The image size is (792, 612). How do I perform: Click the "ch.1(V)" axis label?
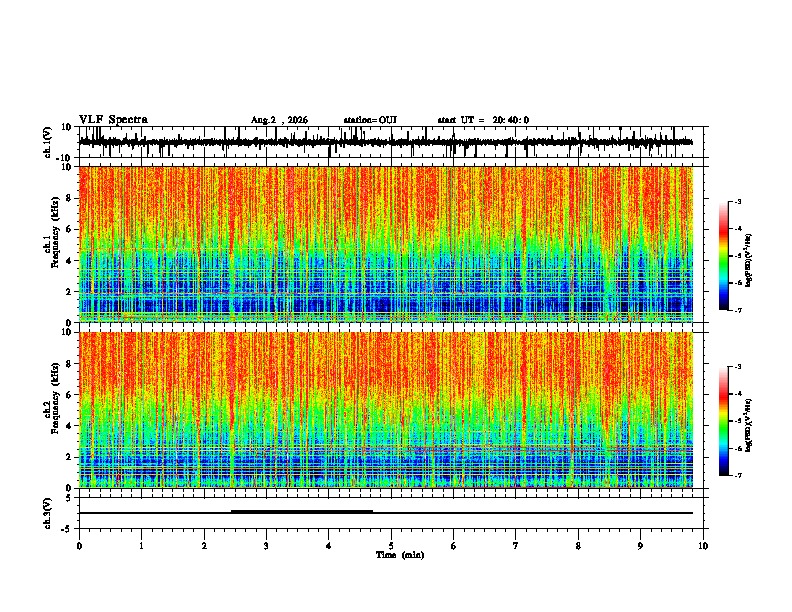point(48,142)
